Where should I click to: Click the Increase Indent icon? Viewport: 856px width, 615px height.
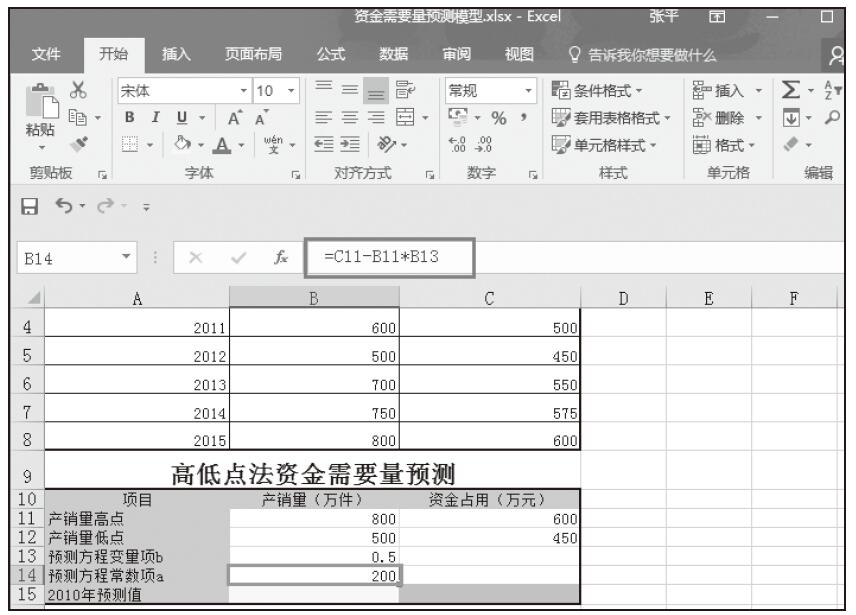click(351, 133)
